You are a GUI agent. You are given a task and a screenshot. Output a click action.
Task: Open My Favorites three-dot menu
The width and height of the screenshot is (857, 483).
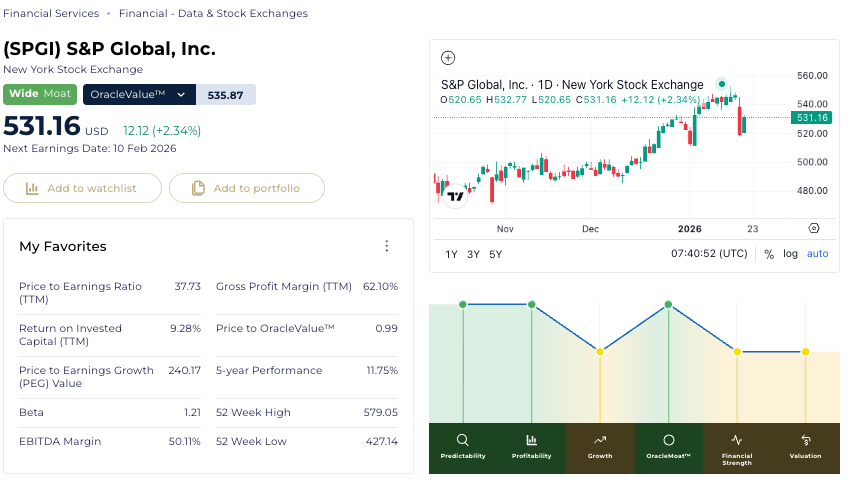pos(387,246)
